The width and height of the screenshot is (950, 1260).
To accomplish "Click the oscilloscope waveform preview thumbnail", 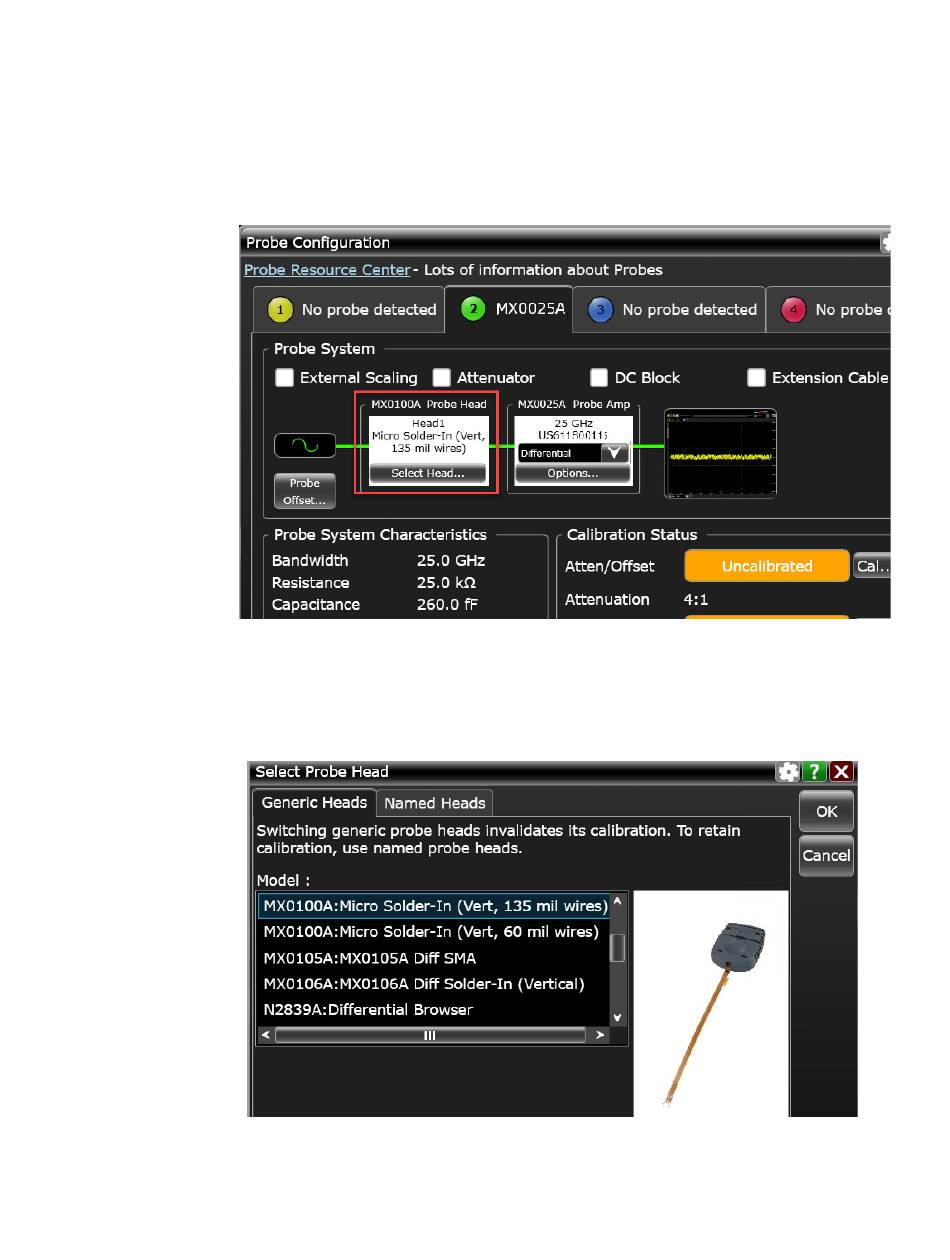I will click(x=721, y=453).
